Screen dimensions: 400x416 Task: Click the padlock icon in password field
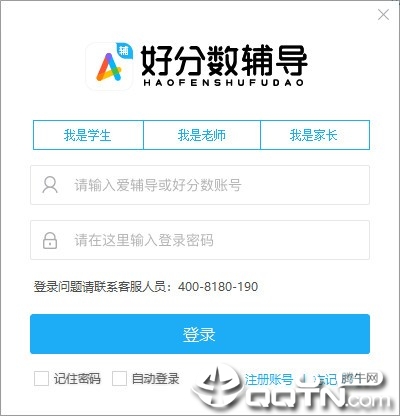tap(50, 240)
